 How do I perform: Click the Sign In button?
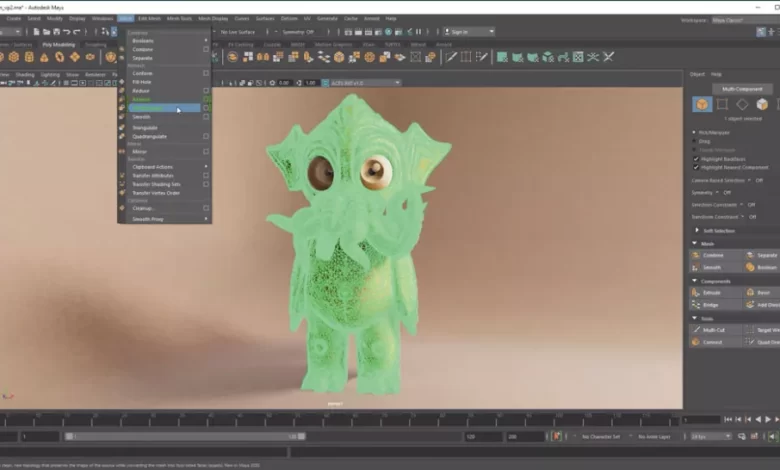pyautogui.click(x=461, y=31)
